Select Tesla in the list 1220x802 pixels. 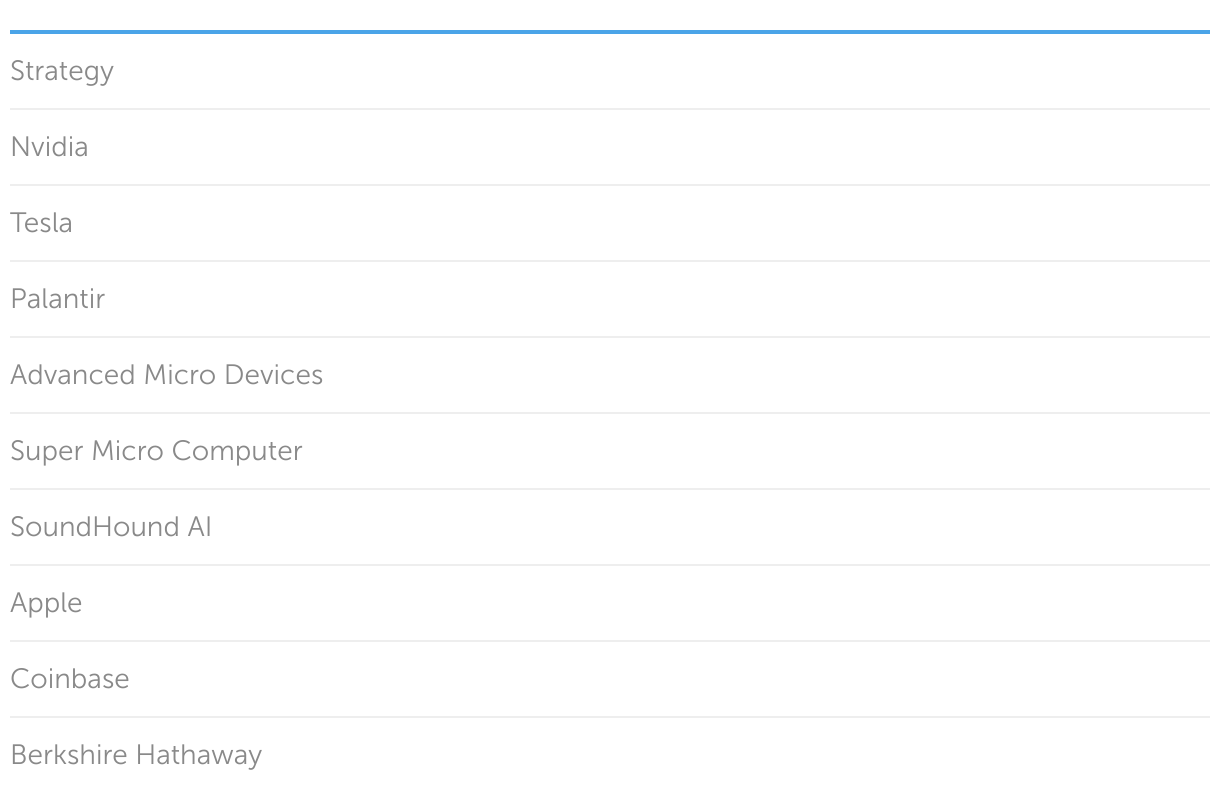pyautogui.click(x=41, y=223)
